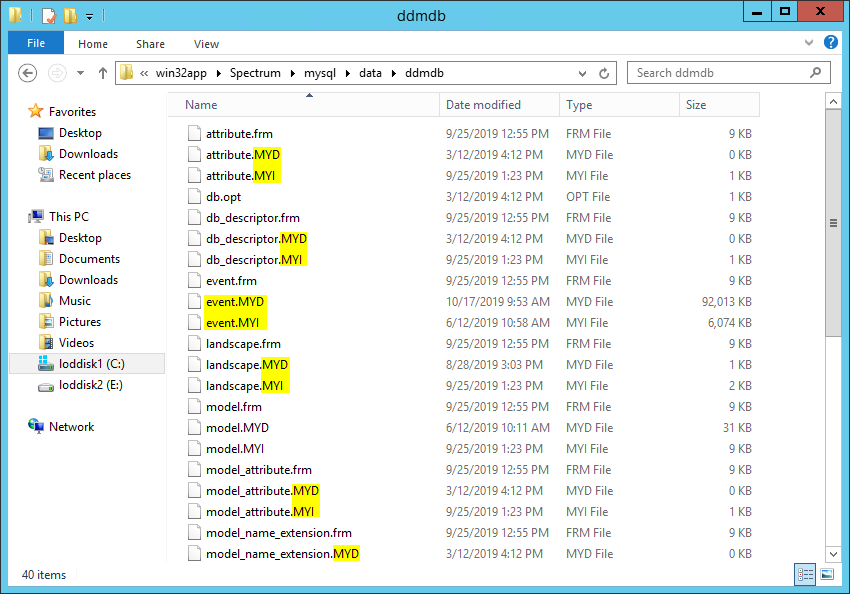Expand the ribbon with chevron
Screen dimensions: 850x594
coord(809,44)
